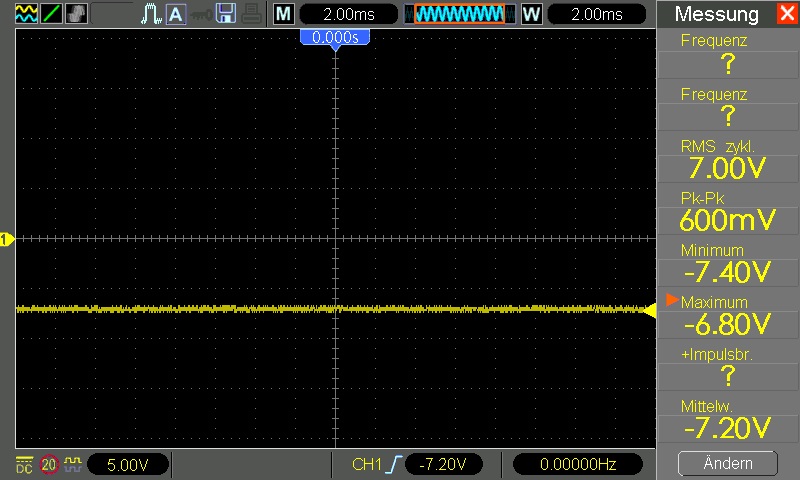Click the 0.000s trigger position marker

[335, 40]
